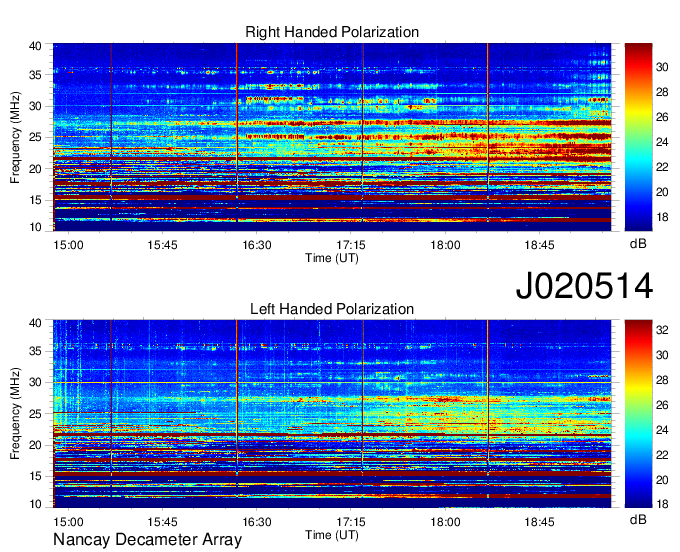The height and width of the screenshot is (552, 680).
Task: Click the 16:30 time tick under Left Handed plot
Action: [257, 522]
